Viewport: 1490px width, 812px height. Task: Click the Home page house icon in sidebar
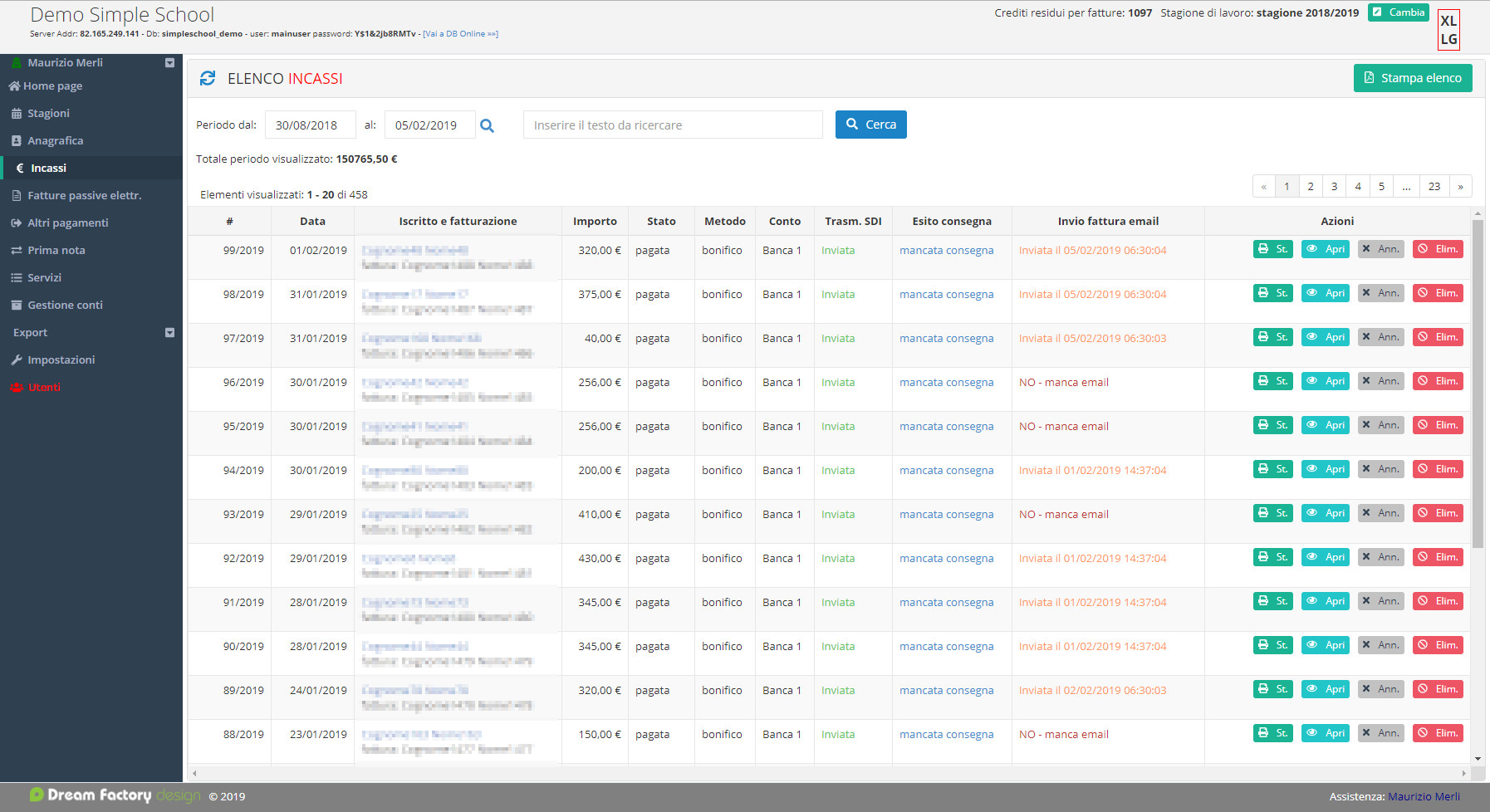coord(14,86)
